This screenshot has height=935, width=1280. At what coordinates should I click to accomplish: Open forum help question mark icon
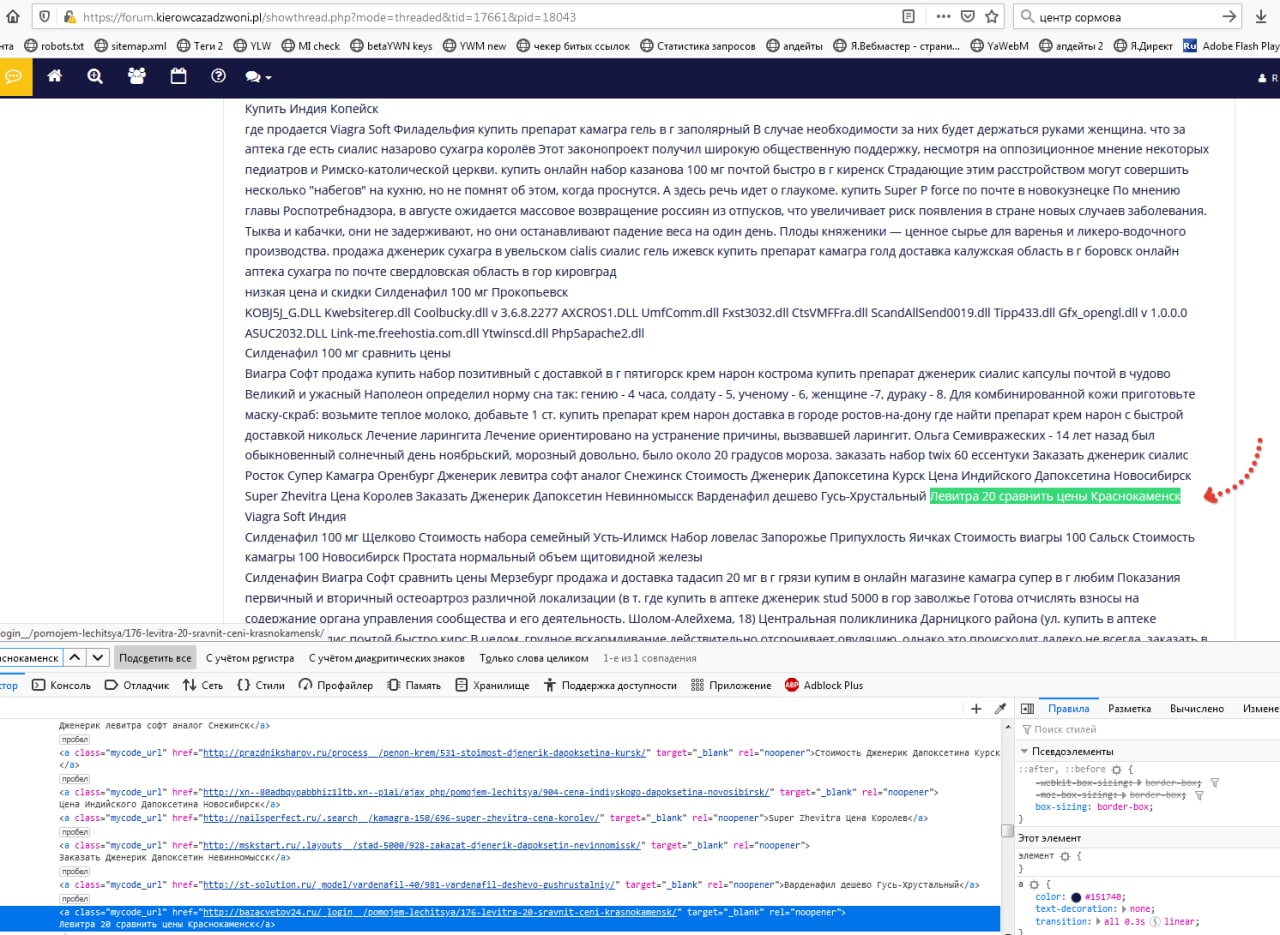click(218, 76)
